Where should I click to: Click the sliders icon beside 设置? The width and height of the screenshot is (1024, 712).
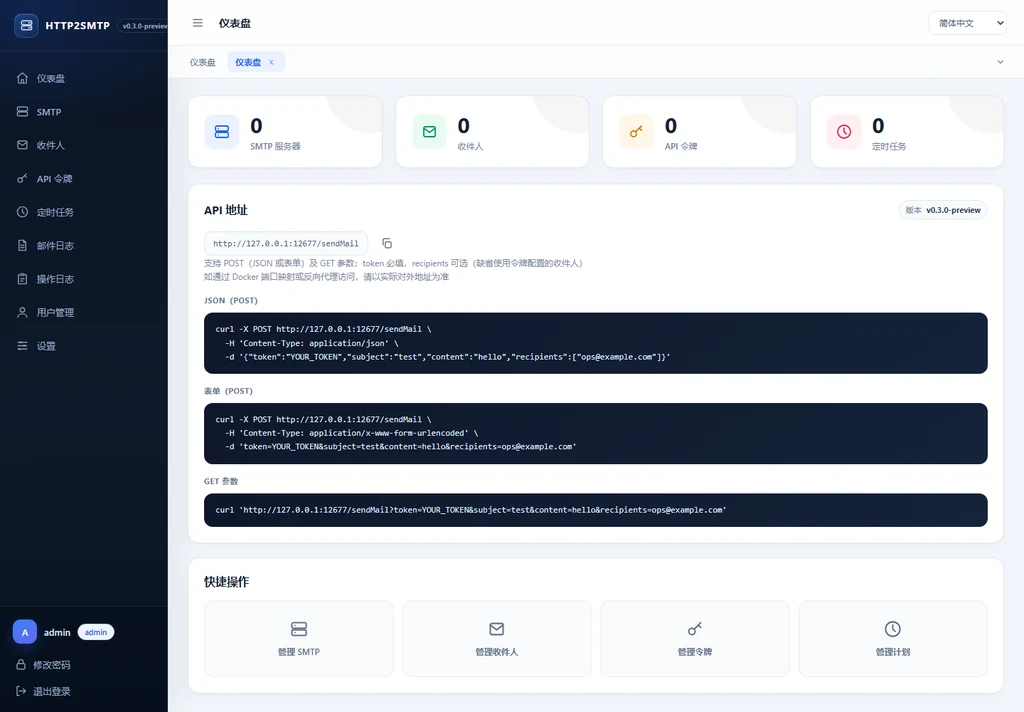click(x=22, y=346)
